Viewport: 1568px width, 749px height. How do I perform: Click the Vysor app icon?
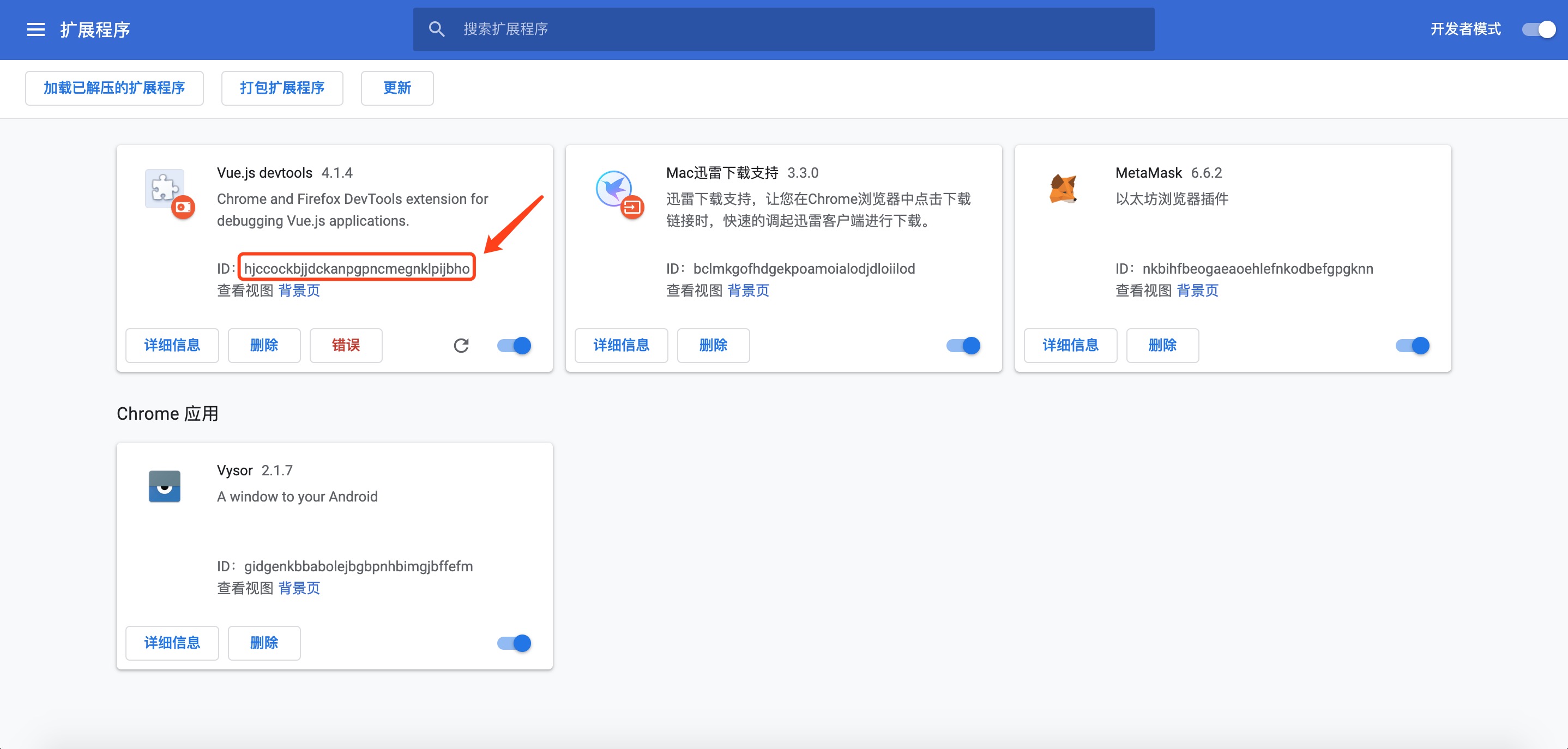coord(165,486)
